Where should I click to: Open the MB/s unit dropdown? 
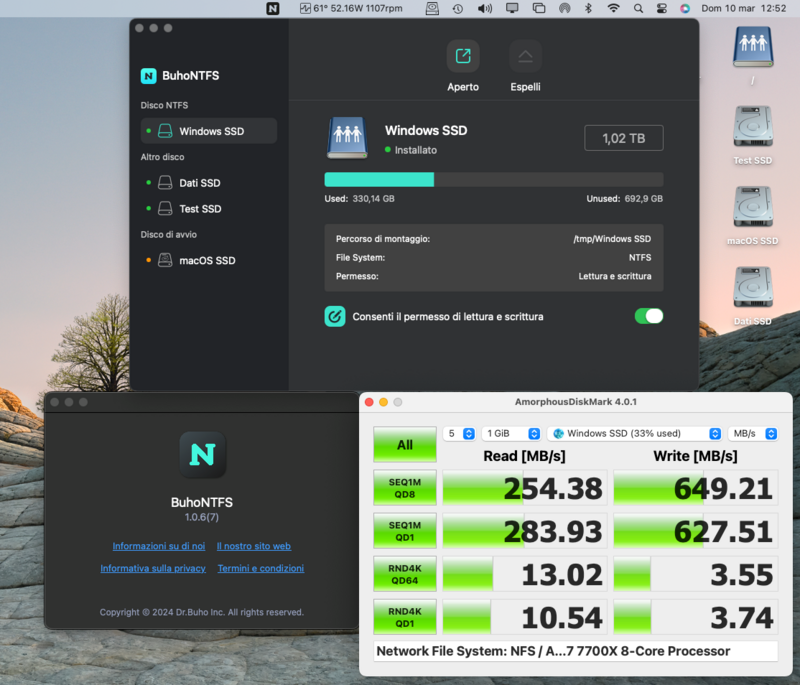[753, 434]
